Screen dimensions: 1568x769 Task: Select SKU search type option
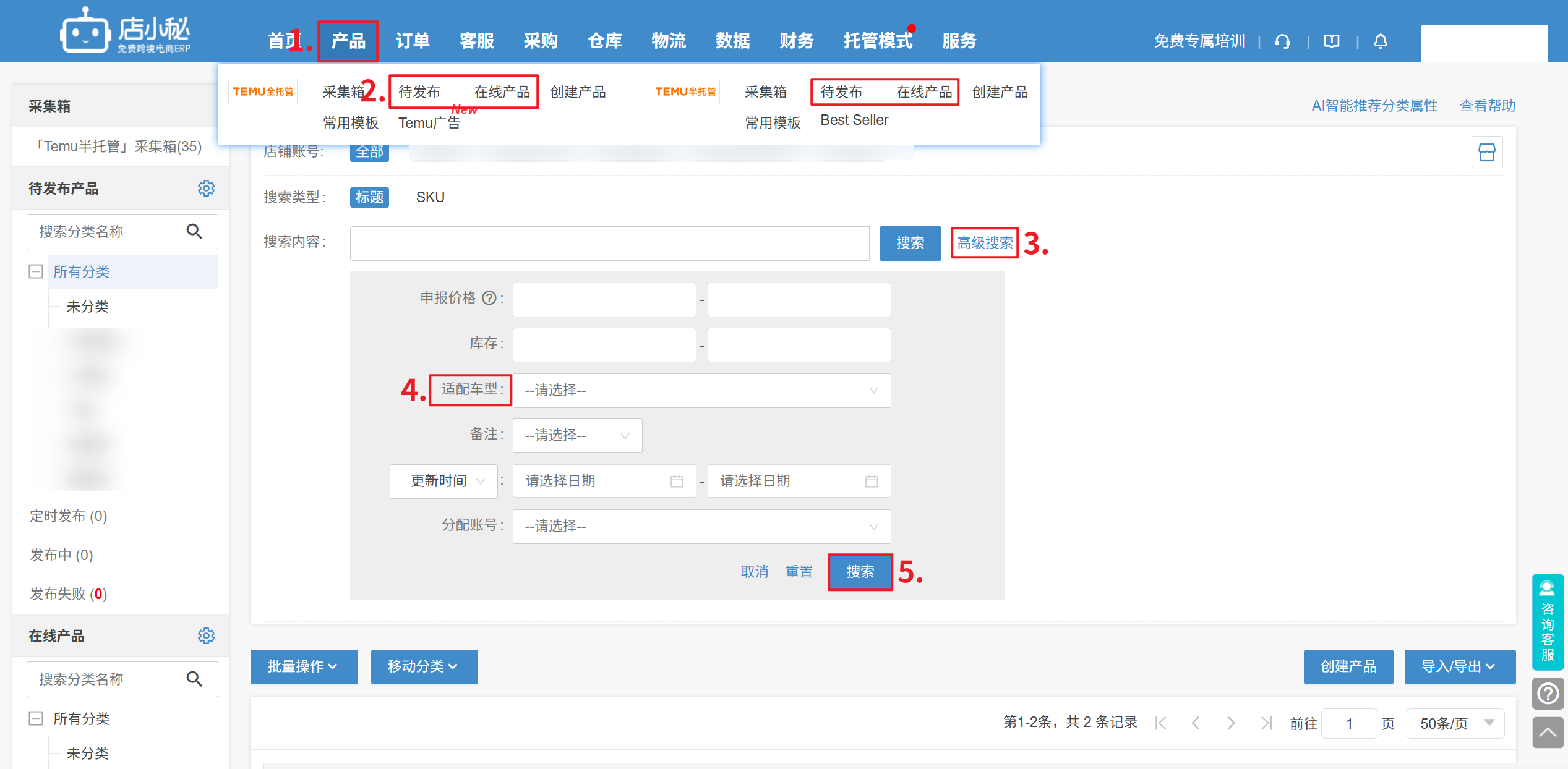pyautogui.click(x=430, y=197)
